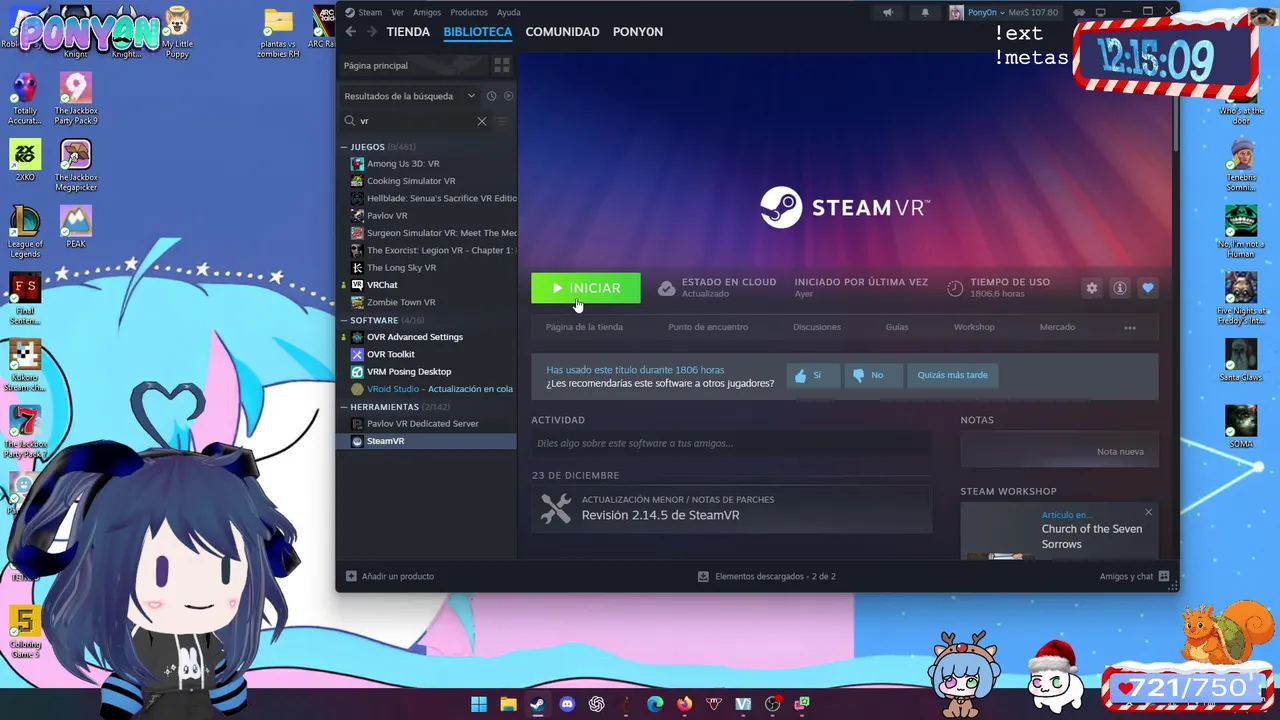The width and height of the screenshot is (1280, 720).
Task: Open the Amigos menu
Action: (x=427, y=12)
